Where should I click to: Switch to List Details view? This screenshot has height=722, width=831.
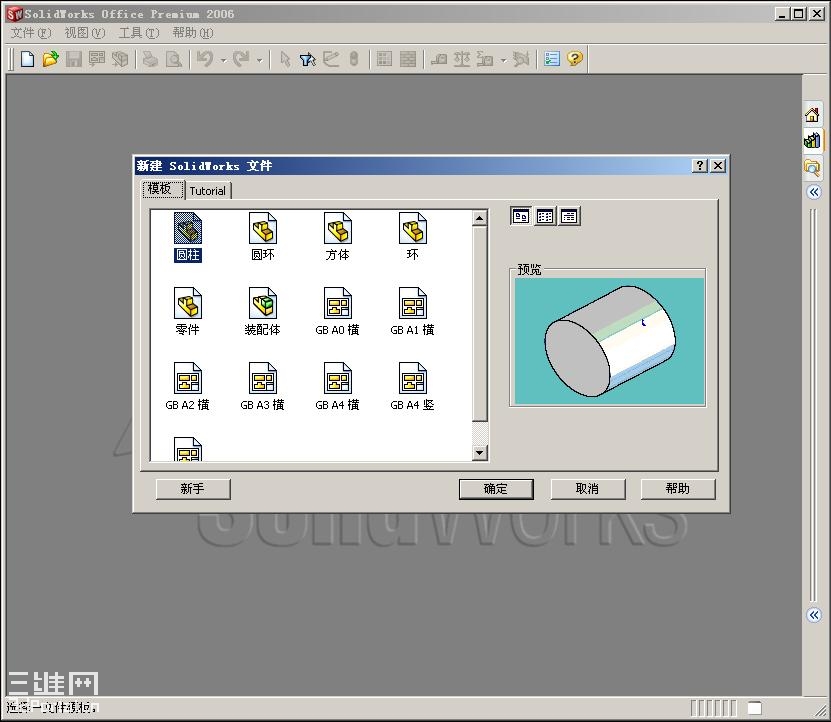[569, 216]
